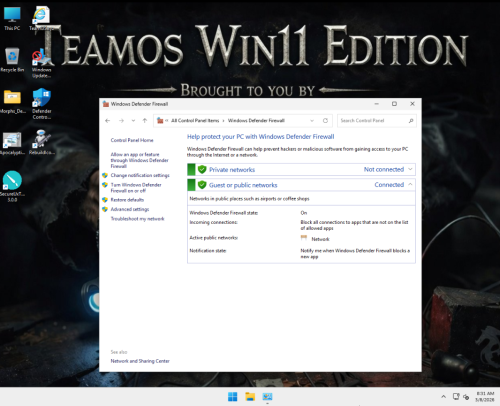The width and height of the screenshot is (500, 406).
Task: Open the address bar history dropdown
Action: coord(312,121)
